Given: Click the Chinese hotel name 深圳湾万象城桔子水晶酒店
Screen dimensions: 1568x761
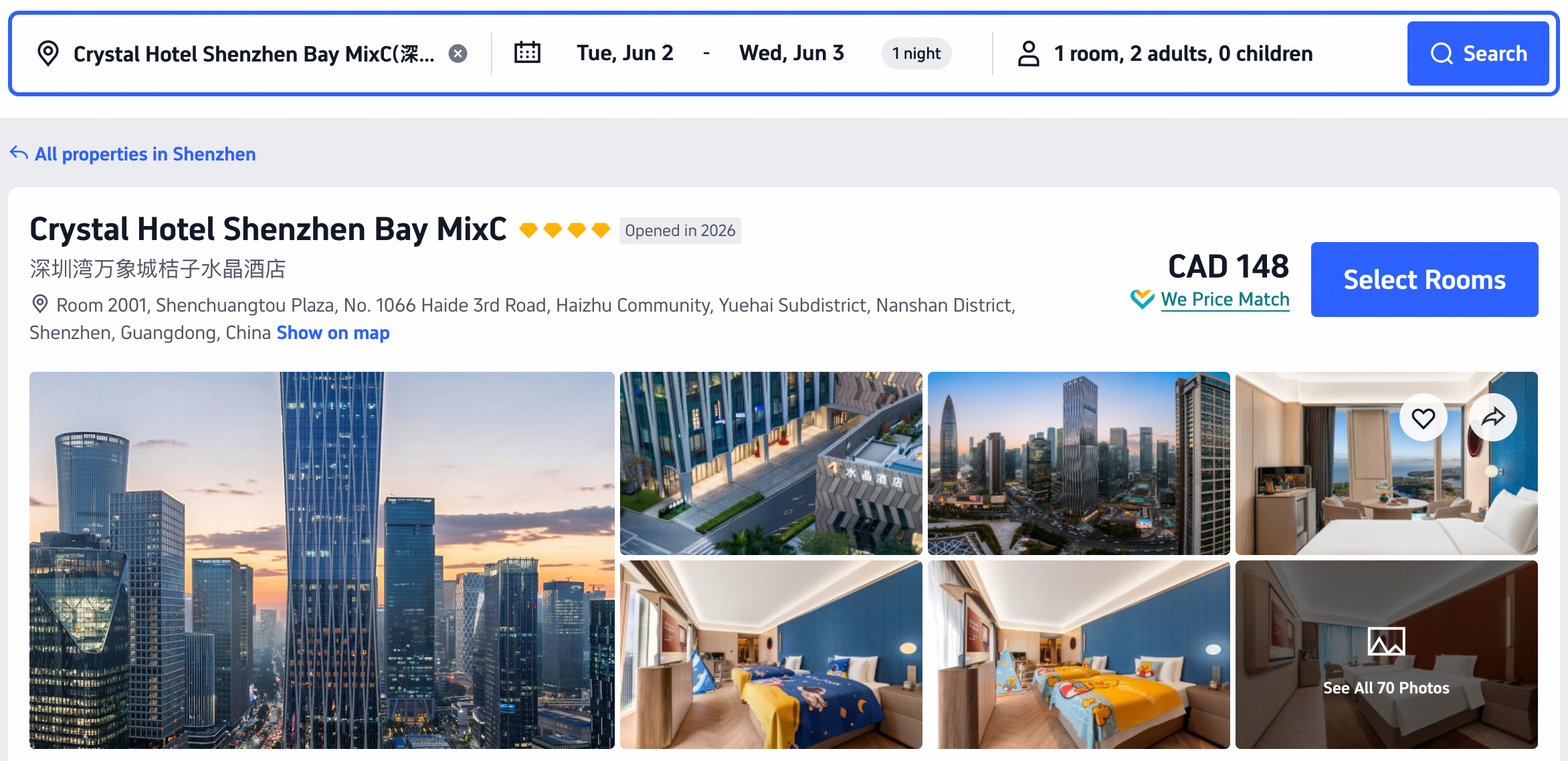Looking at the screenshot, I should click(158, 269).
